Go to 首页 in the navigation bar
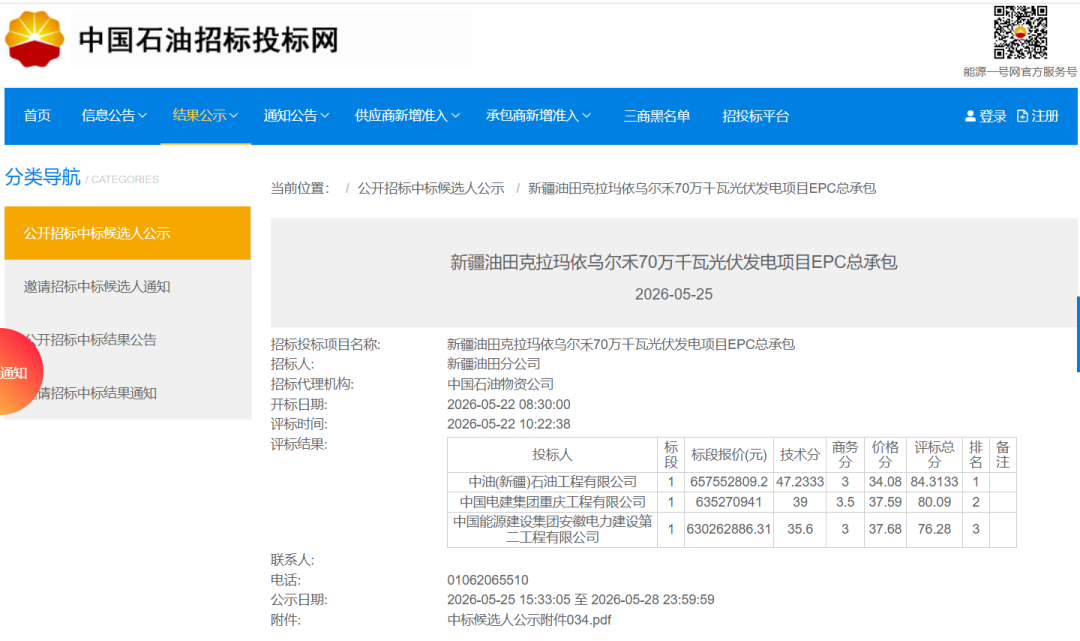Viewport: 1080px width, 641px height. (x=37, y=116)
